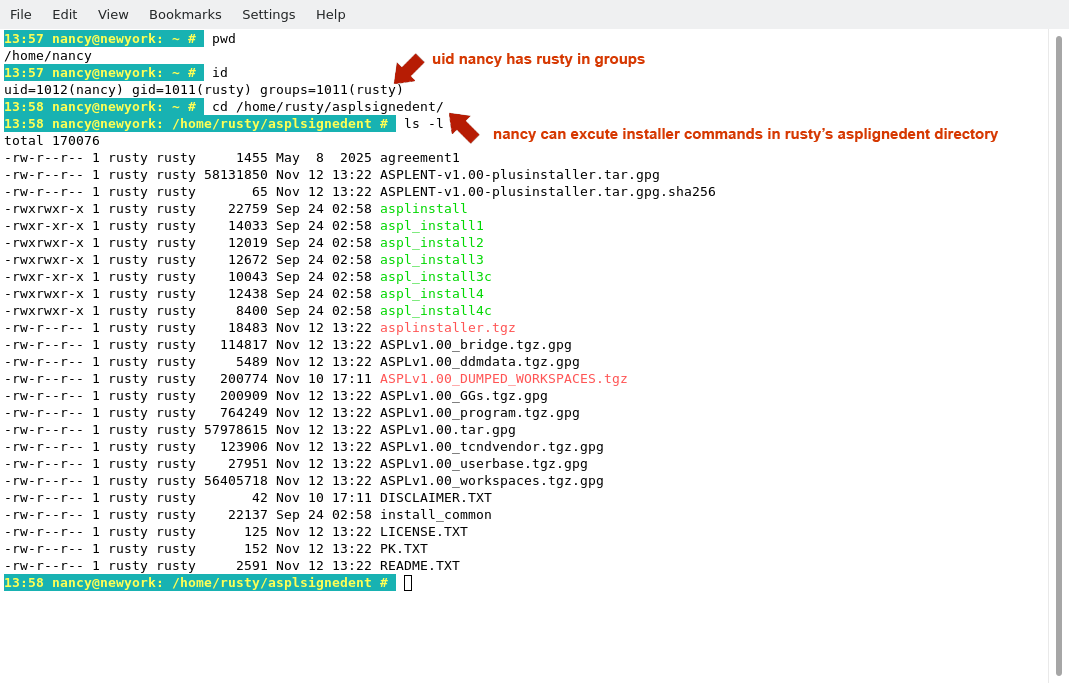Click the ASPLENT-v1.00-plusinstaller.tar.gpg.sha256 filename

click(x=547, y=192)
